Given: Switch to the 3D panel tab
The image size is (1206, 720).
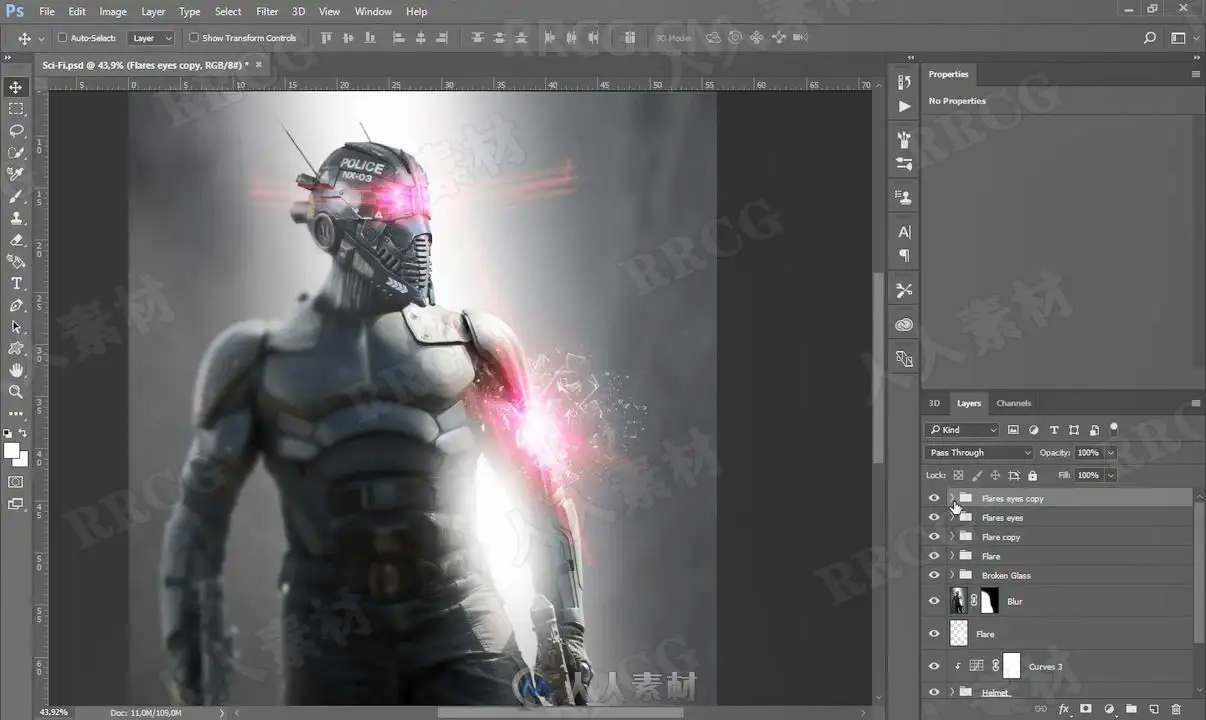Looking at the screenshot, I should click(934, 403).
